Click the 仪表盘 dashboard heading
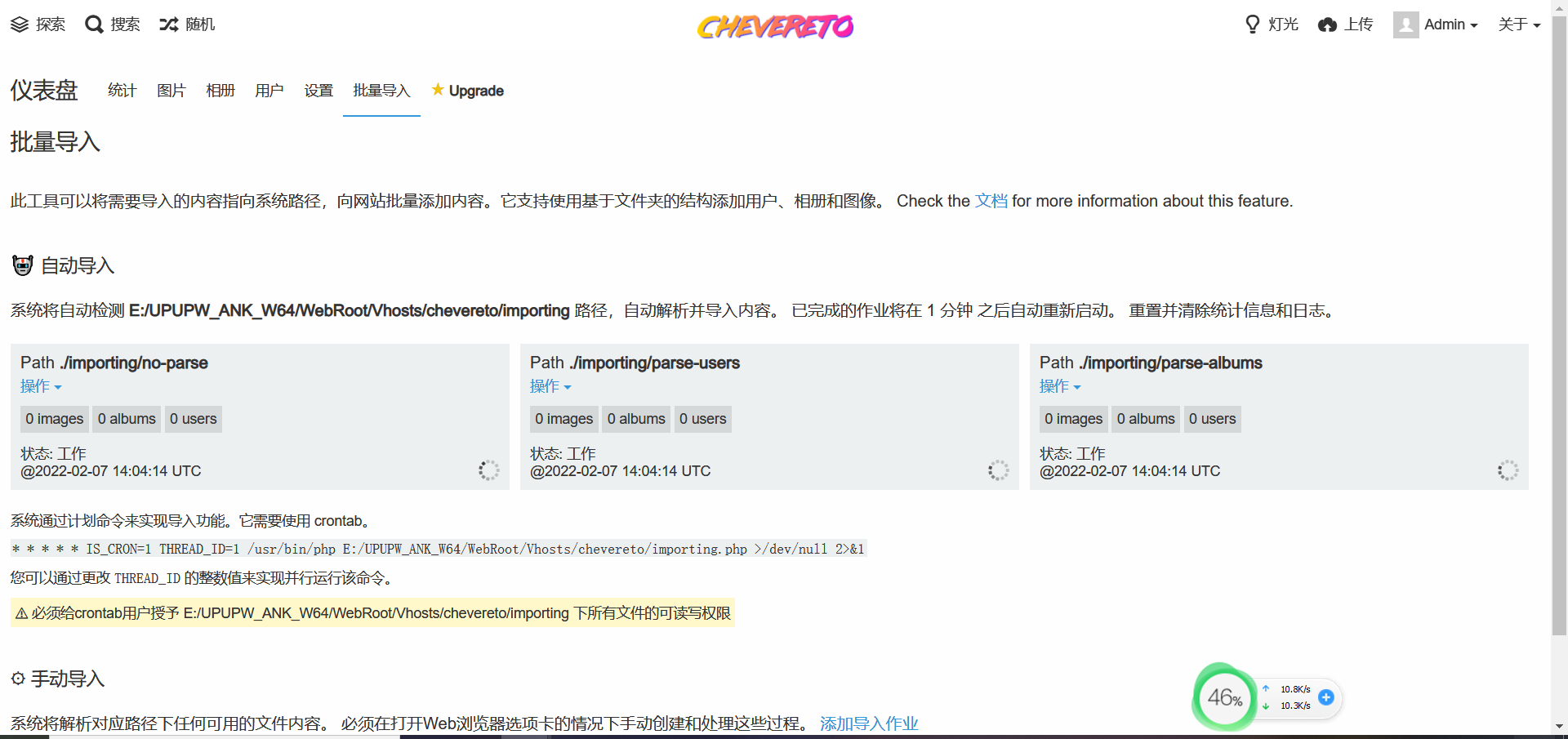 click(44, 90)
